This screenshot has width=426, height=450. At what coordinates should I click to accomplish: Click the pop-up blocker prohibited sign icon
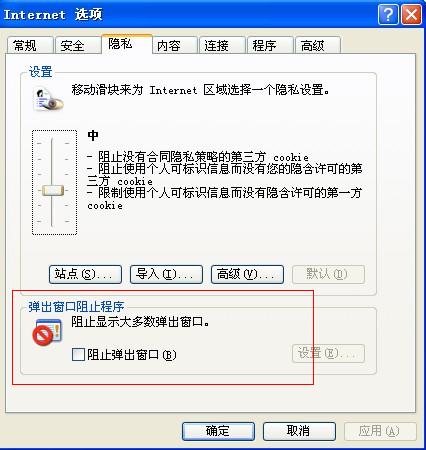pyautogui.click(x=47, y=332)
